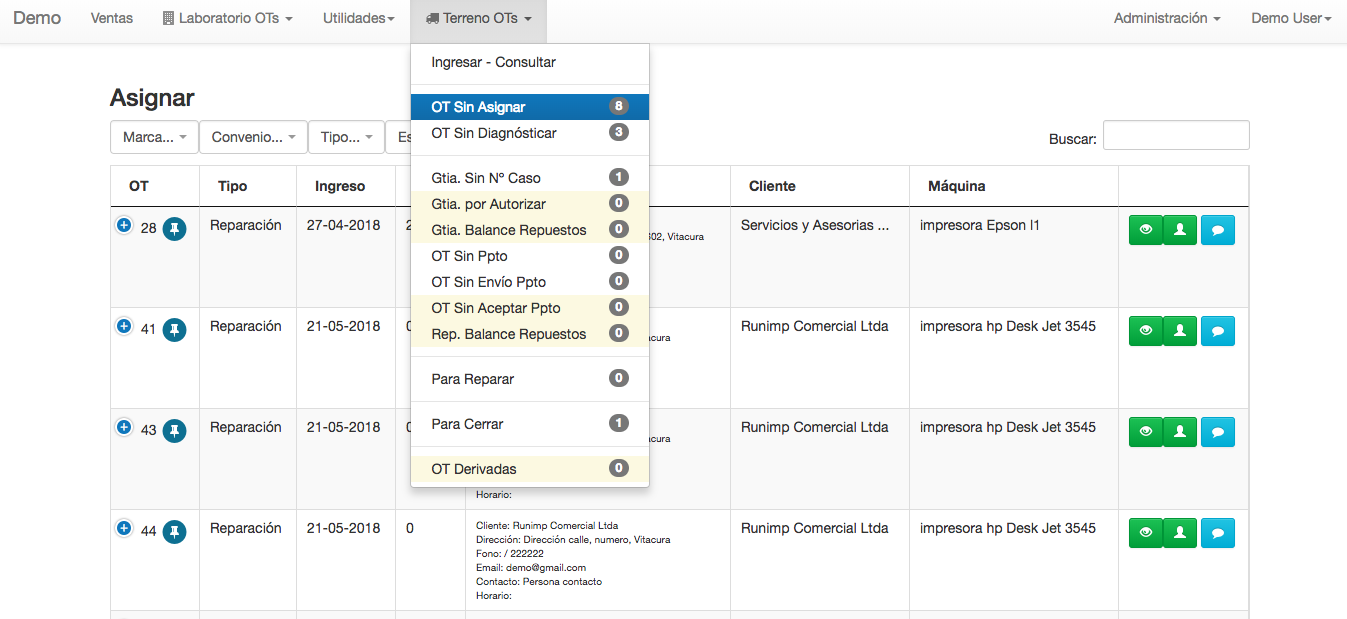Sort table by Tipo column header
Image resolution: width=1347 pixels, height=619 pixels.
click(x=248, y=186)
